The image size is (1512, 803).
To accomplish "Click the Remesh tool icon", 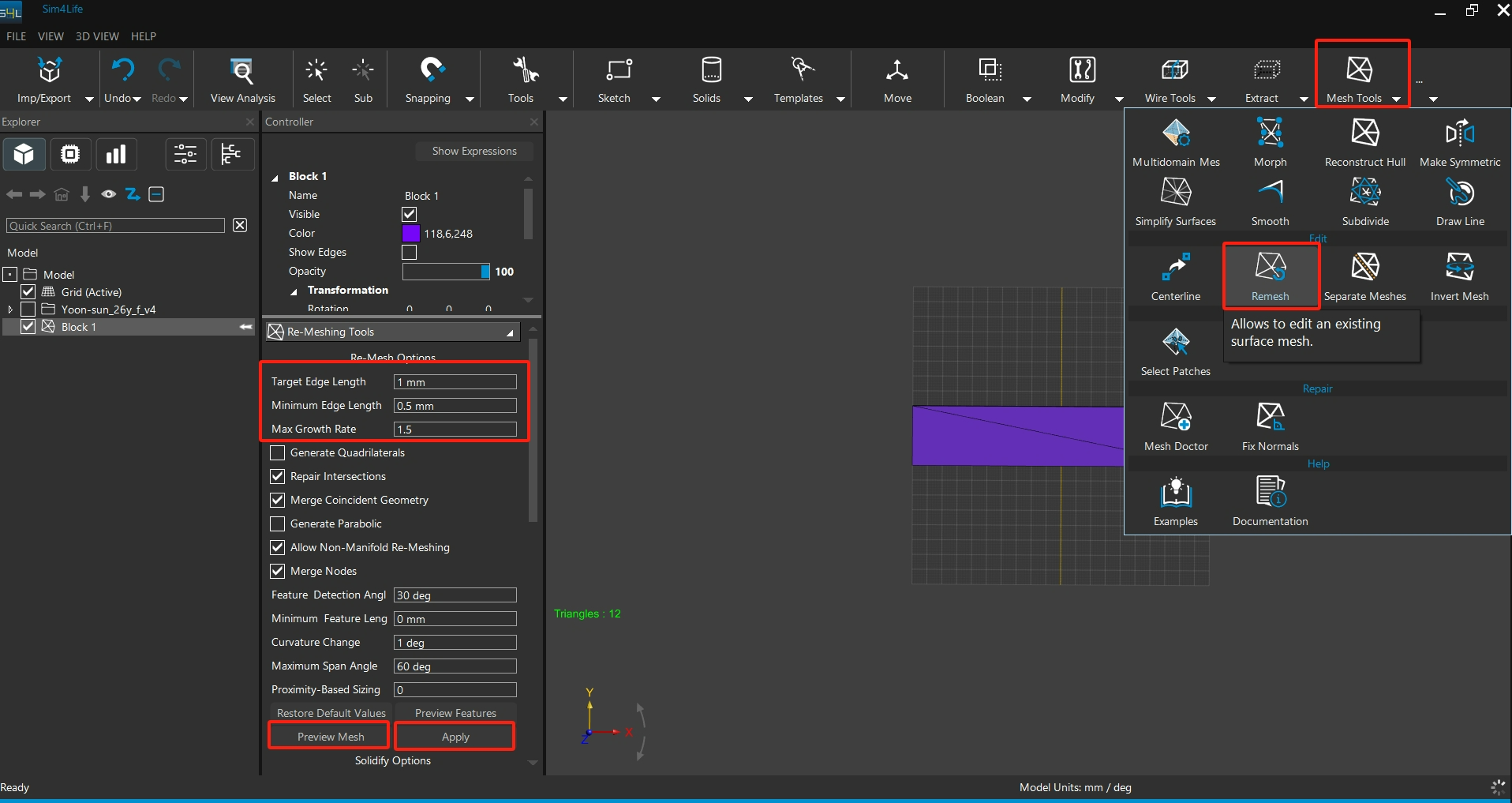I will point(1270,268).
